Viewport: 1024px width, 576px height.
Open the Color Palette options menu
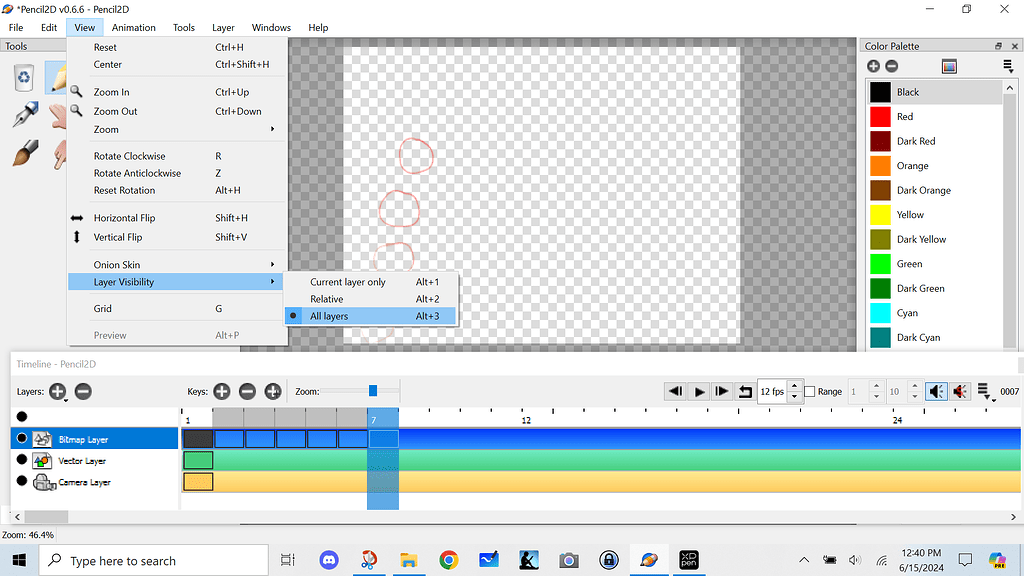coord(1008,66)
